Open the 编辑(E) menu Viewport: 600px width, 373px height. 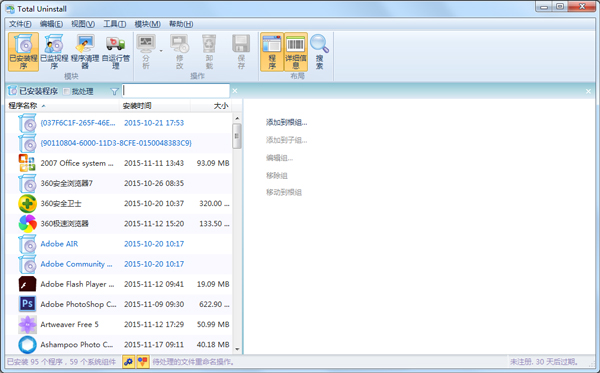[51, 24]
